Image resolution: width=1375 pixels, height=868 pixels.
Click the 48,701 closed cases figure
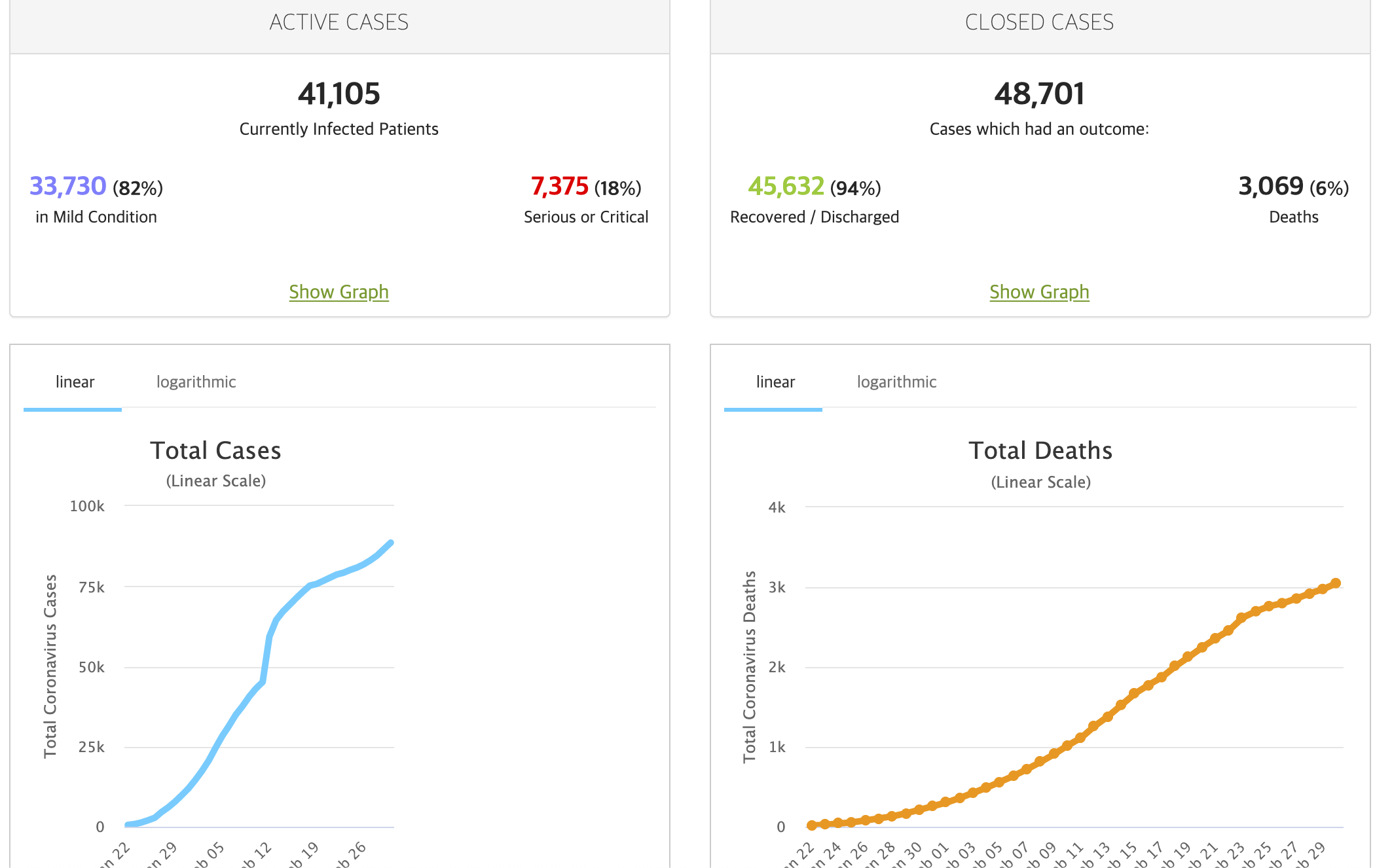[x=1039, y=94]
